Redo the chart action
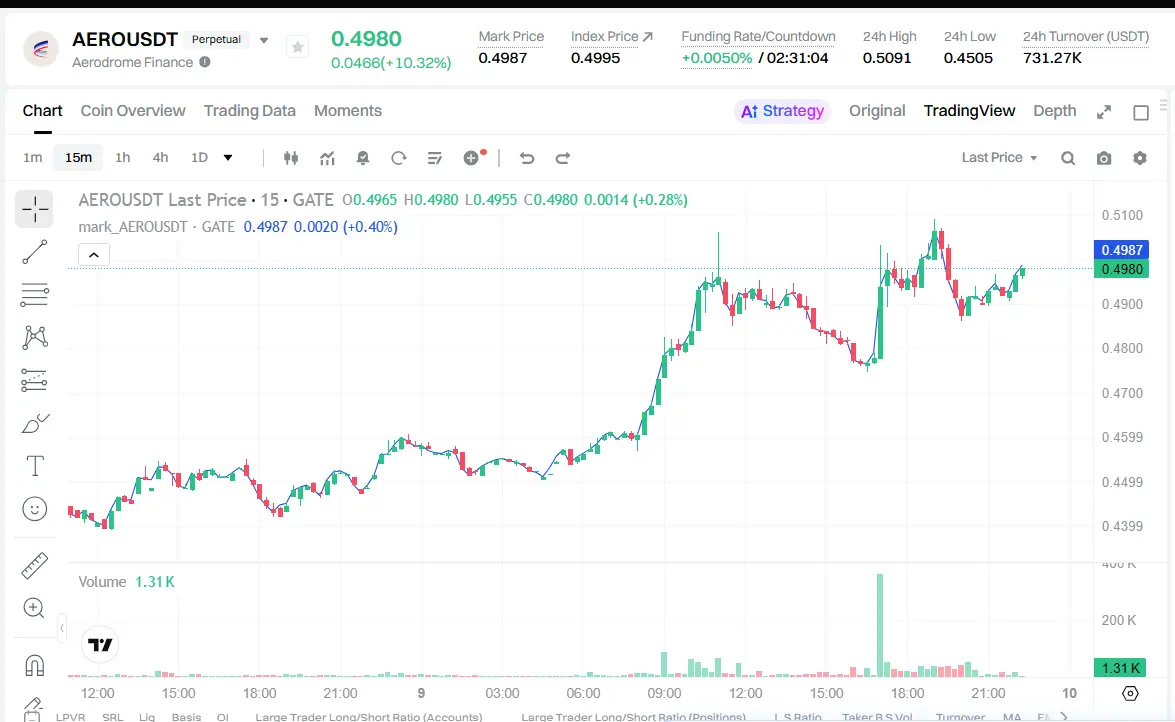Viewport: 1175px width, 722px height. coord(563,157)
